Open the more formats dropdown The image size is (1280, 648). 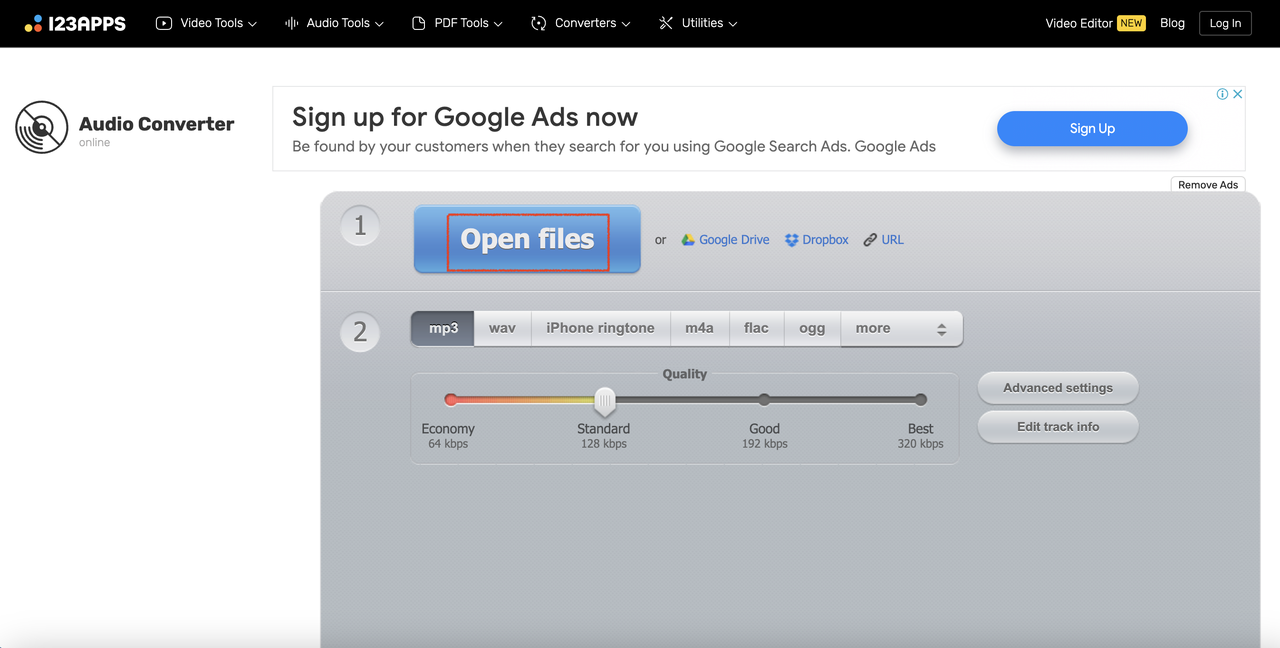pyautogui.click(x=901, y=328)
